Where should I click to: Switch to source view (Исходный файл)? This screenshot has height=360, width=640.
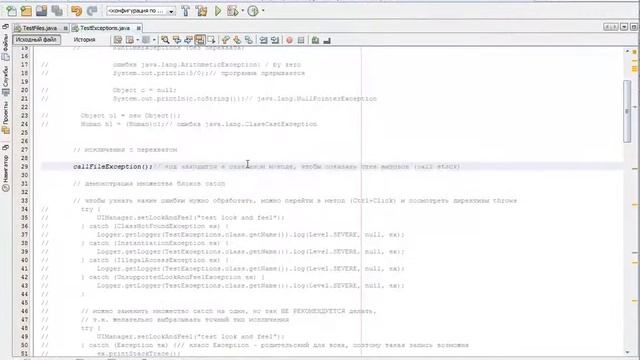(x=36, y=40)
